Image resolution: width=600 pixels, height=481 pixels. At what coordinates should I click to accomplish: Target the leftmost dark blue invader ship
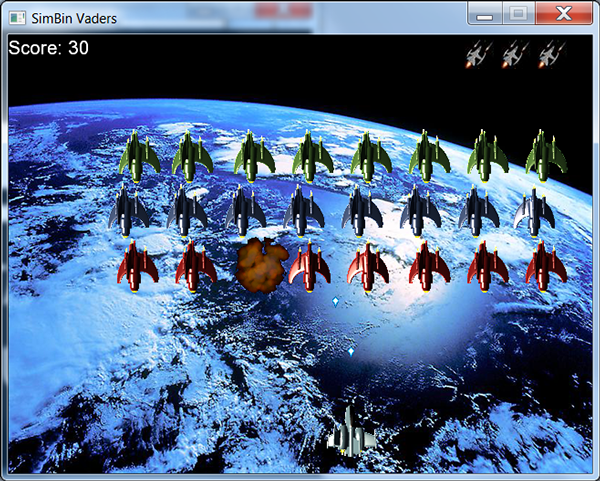pos(129,210)
